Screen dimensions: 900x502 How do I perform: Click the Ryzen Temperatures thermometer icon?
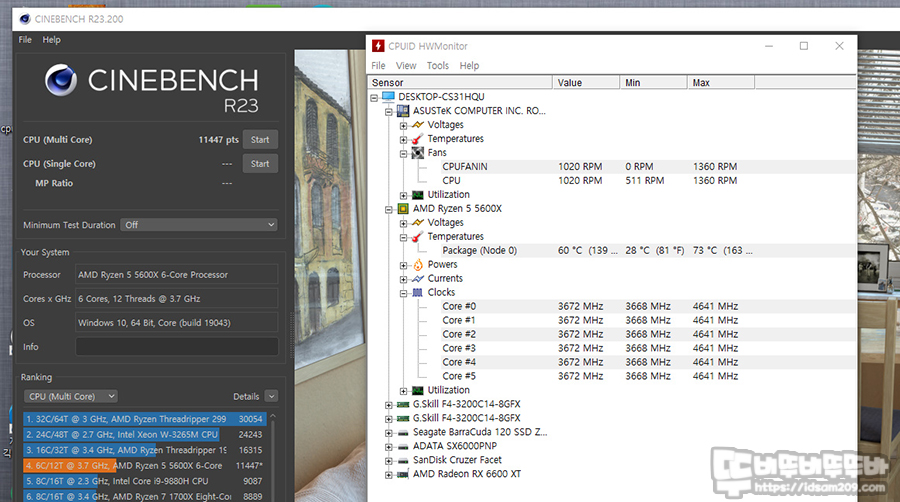pyautogui.click(x=417, y=237)
